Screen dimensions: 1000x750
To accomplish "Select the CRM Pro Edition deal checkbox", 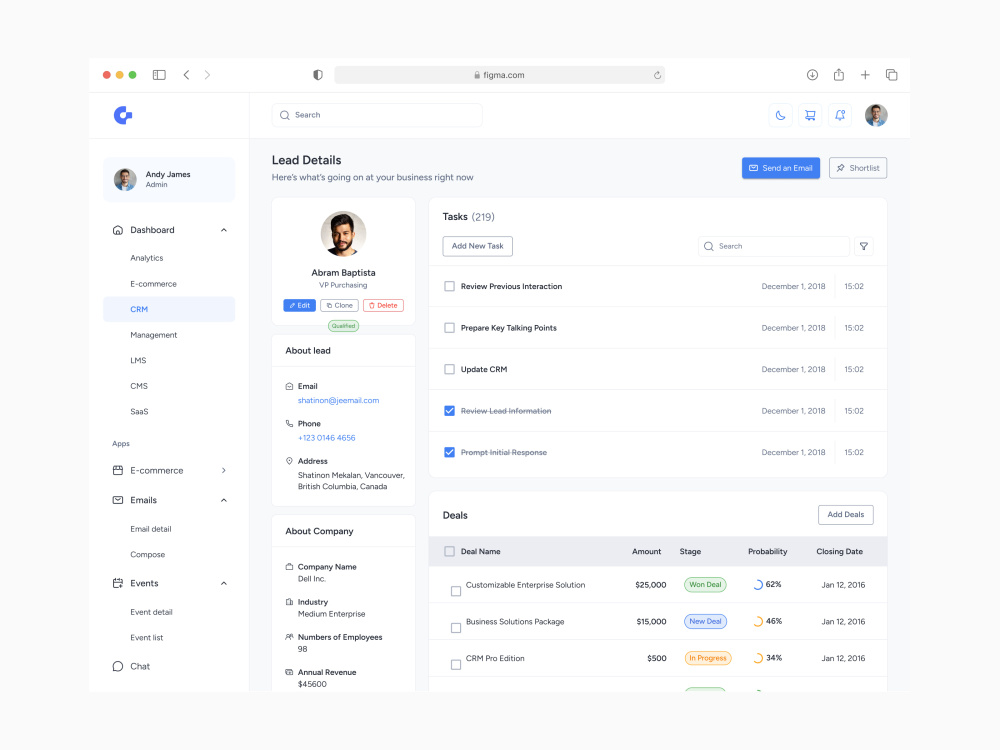I will point(456,665).
